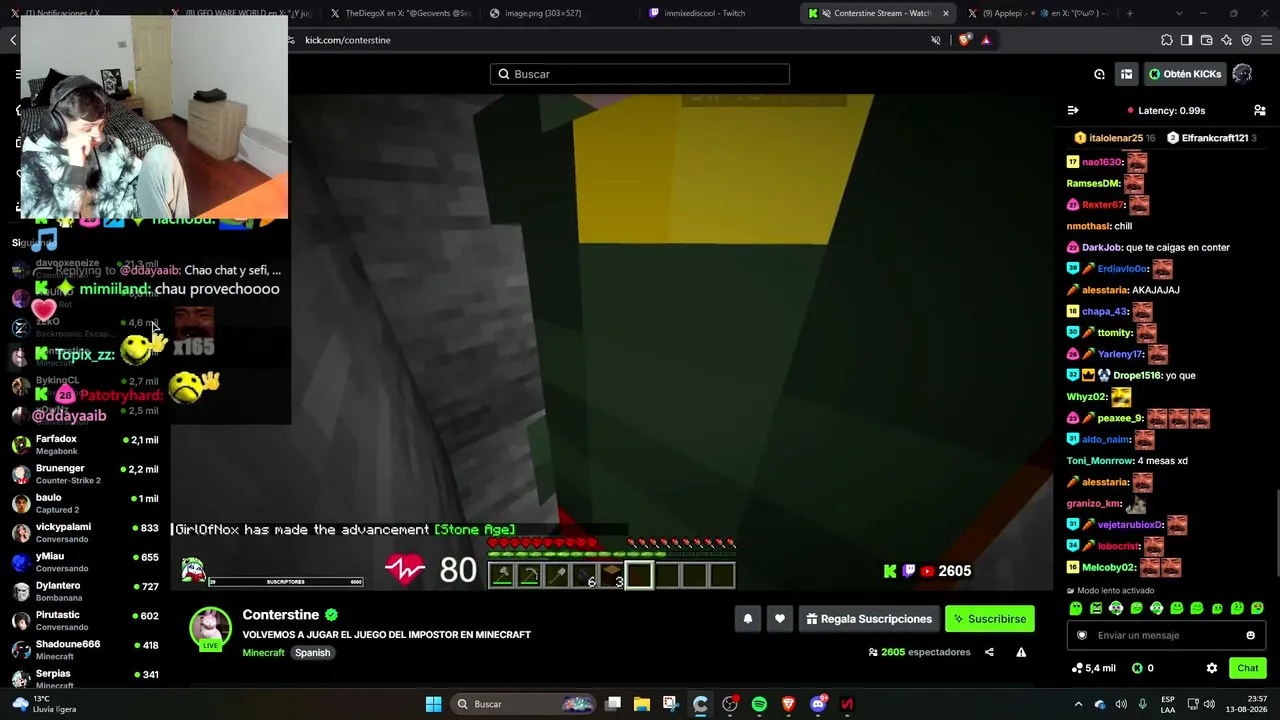
Task: Open a new browser tab
Action: tap(1130, 13)
